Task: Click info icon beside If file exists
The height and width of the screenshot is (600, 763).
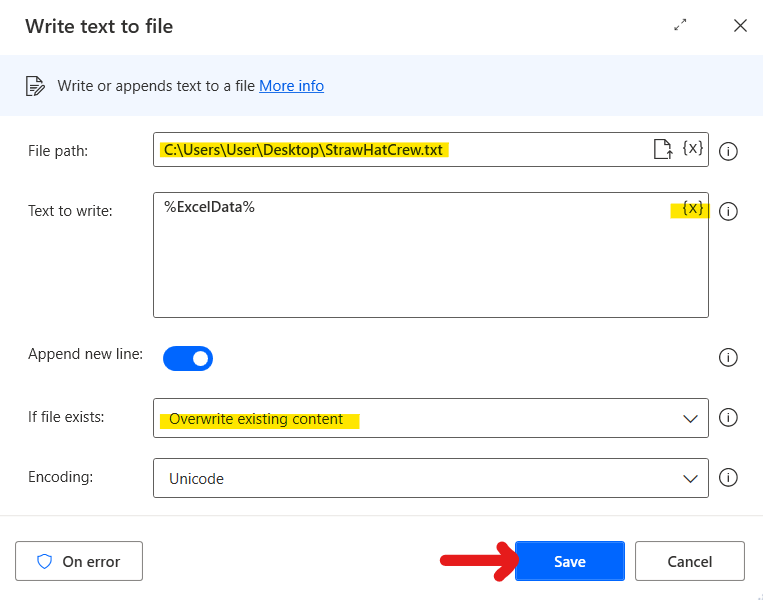Action: [x=729, y=418]
